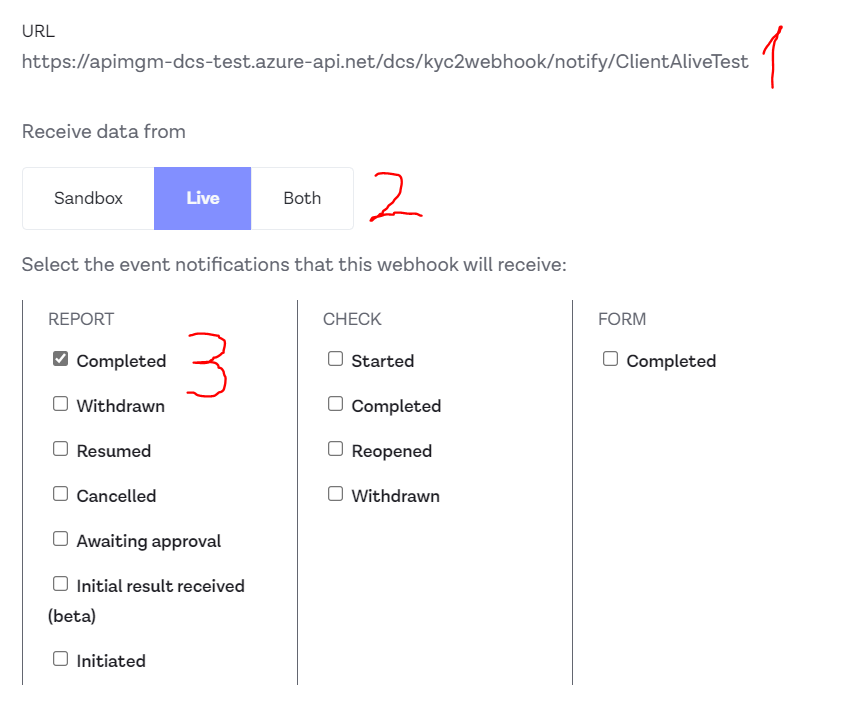
Task: Select the Live data option
Action: 202,198
